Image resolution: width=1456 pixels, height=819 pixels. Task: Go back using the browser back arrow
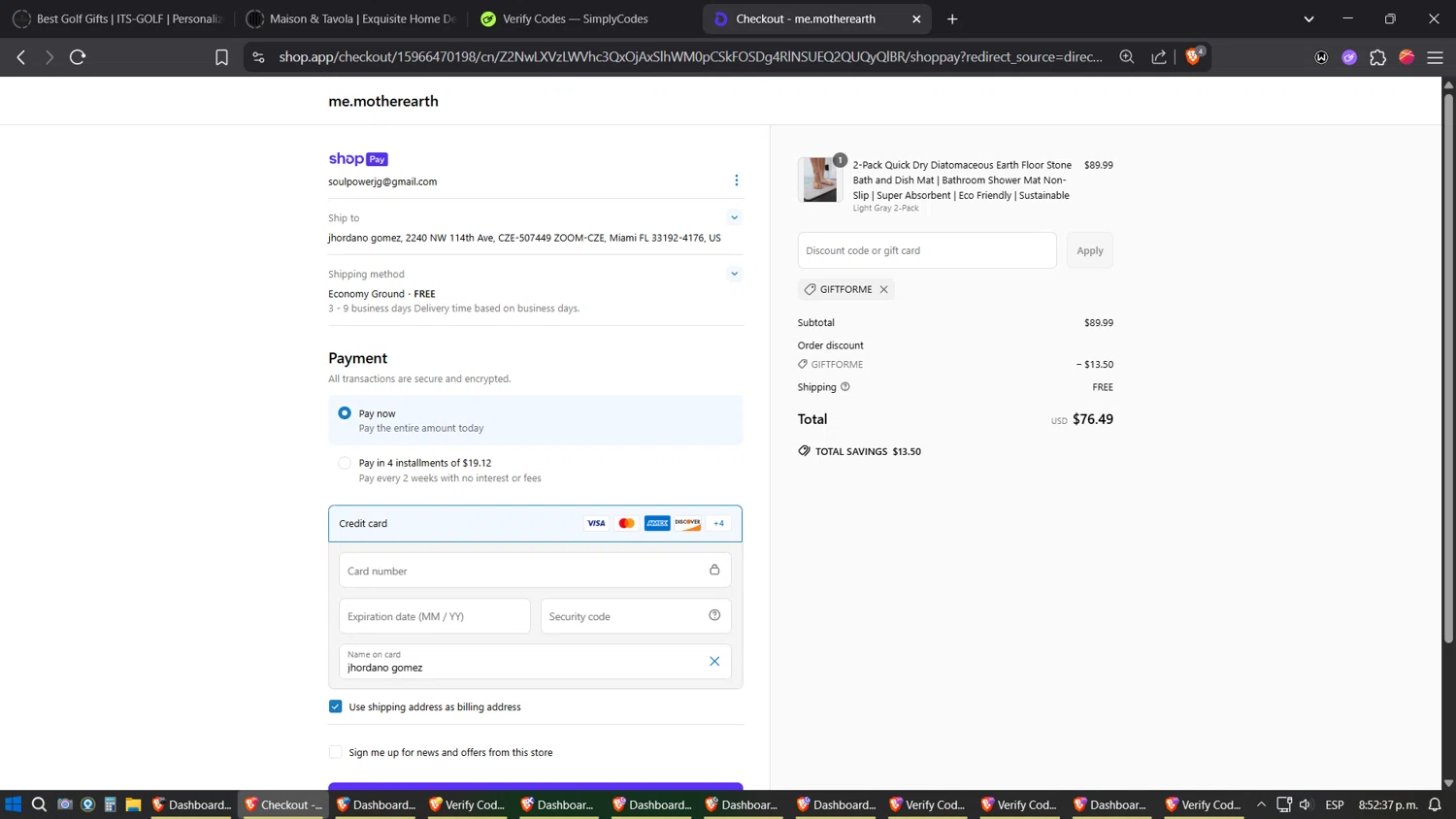pyautogui.click(x=21, y=57)
